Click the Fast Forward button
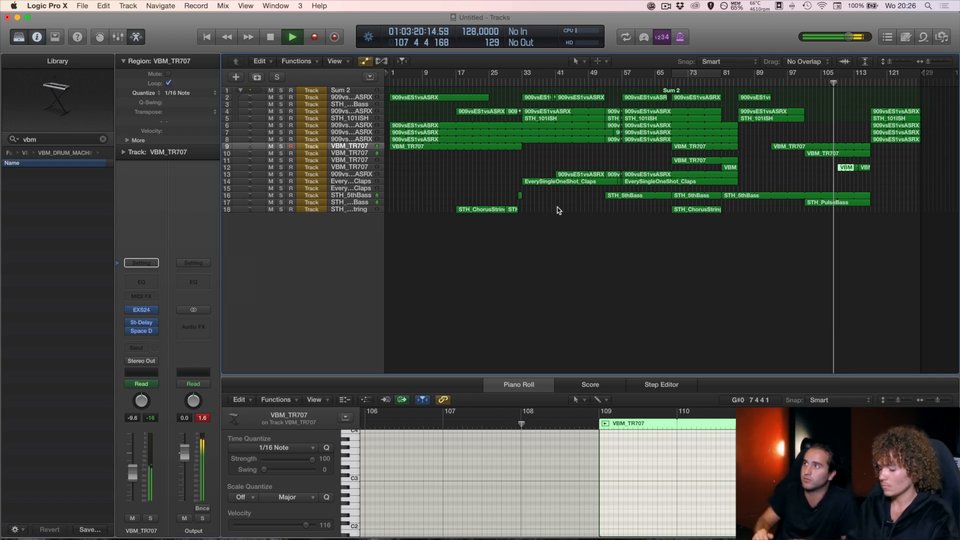This screenshot has width=960, height=540. coord(248,37)
